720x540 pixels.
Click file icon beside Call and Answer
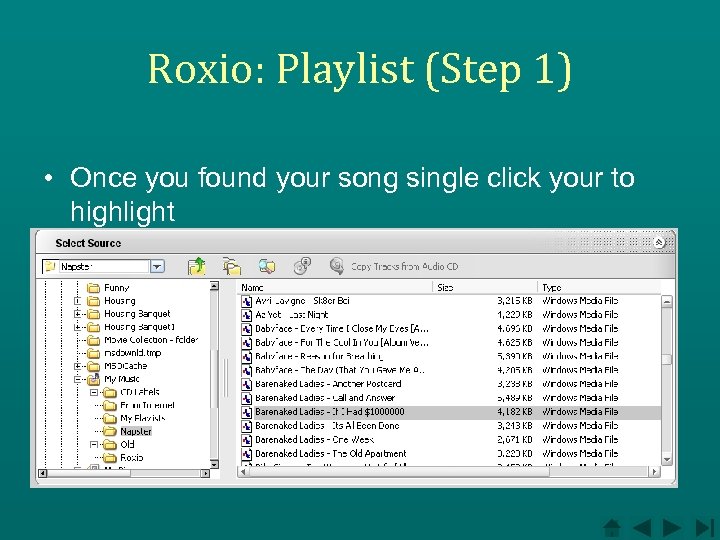[x=247, y=398]
